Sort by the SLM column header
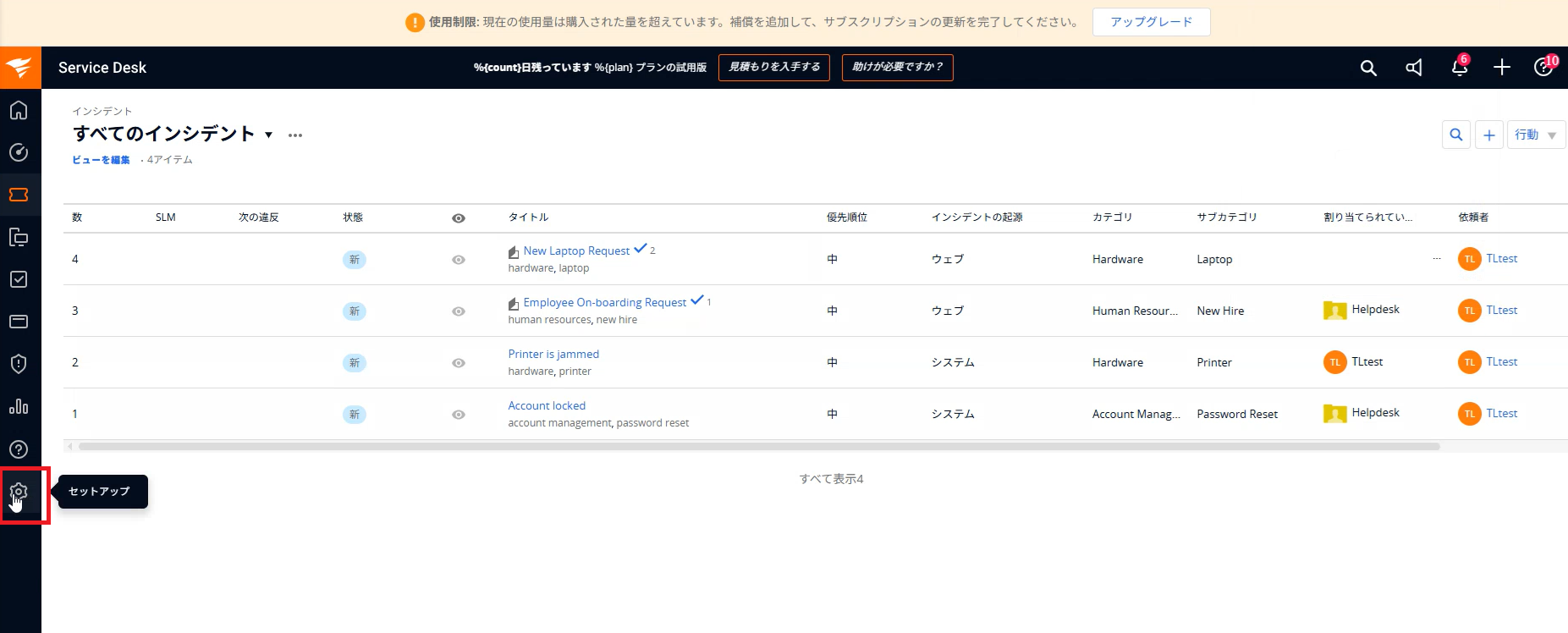The image size is (1568, 633). (166, 217)
